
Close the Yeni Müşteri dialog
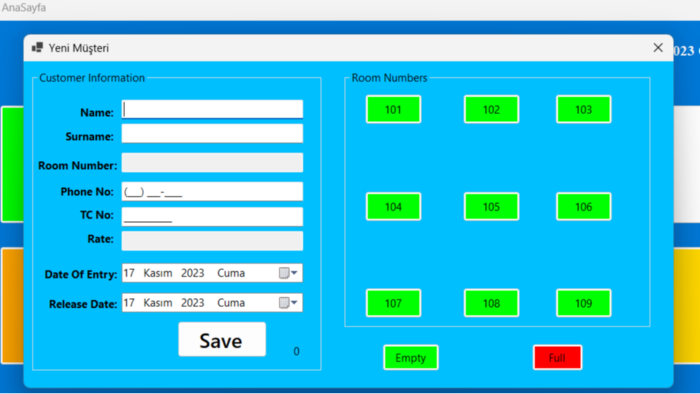[x=658, y=48]
